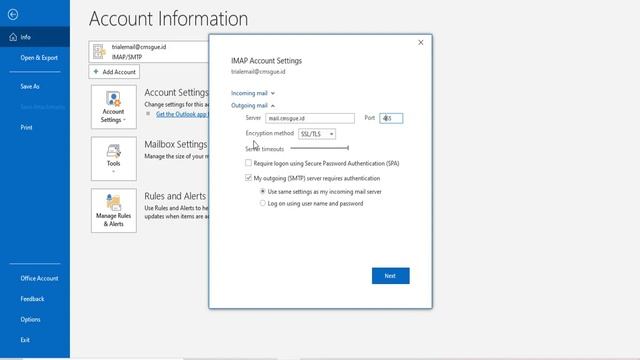
Task: Click trialemail@cmsgue.id text in the dialog
Action: click(x=258, y=72)
